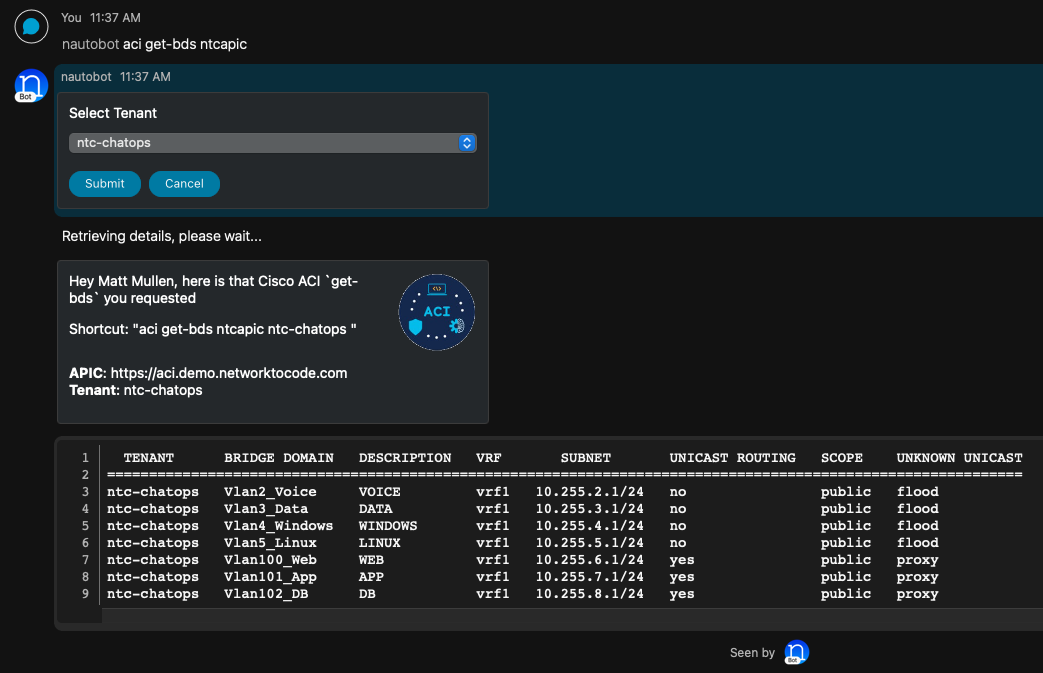Select the Vlan2_Voice row in the output
Image resolution: width=1043 pixels, height=673 pixels.
[x=270, y=492]
